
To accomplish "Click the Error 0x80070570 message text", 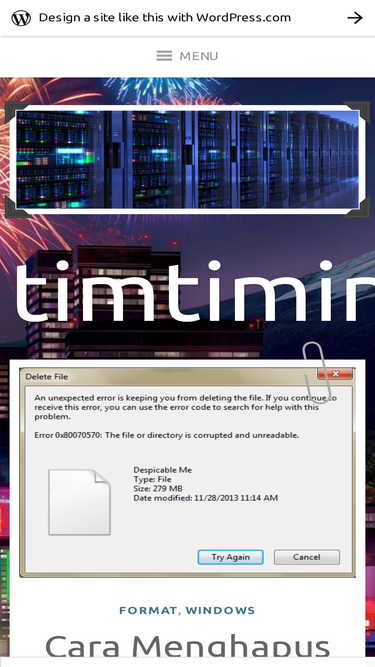I will pos(167,435).
